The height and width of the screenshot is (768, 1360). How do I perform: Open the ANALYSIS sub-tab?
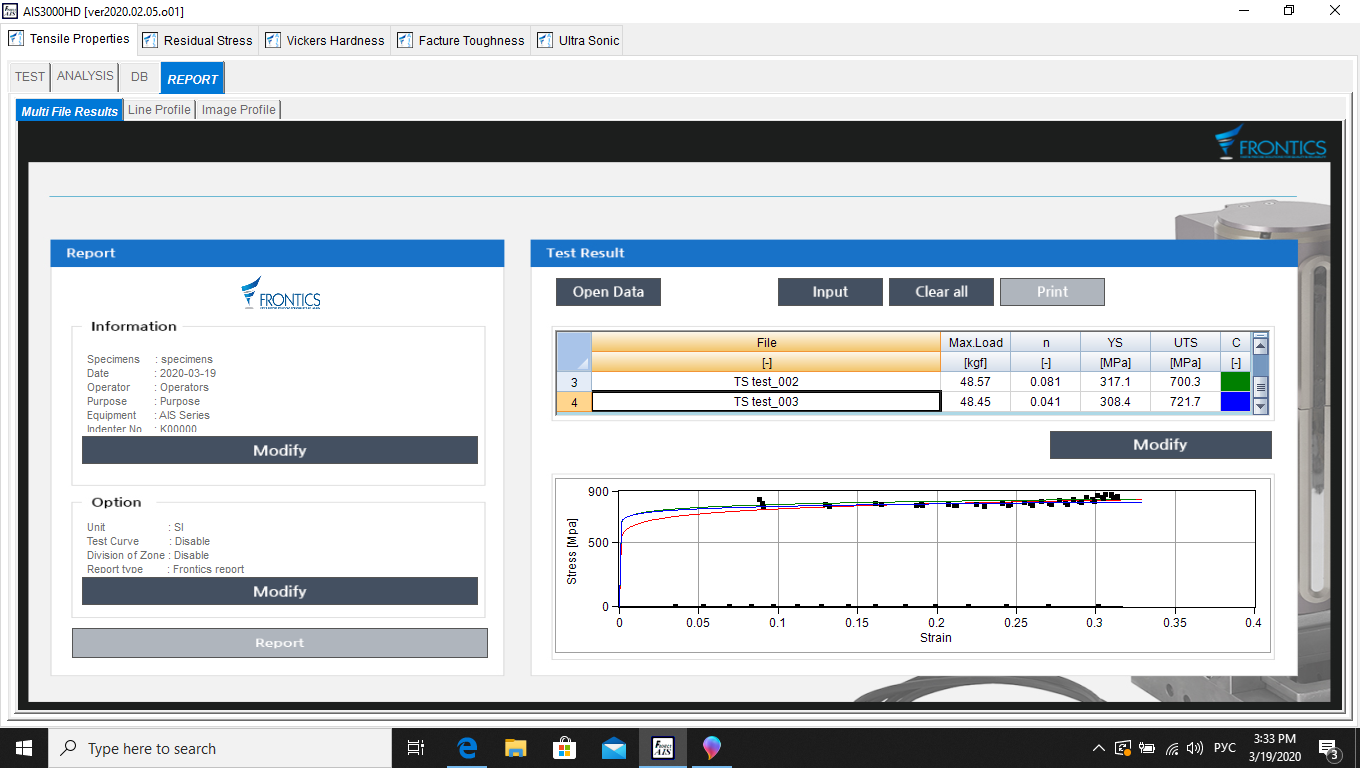coord(85,76)
